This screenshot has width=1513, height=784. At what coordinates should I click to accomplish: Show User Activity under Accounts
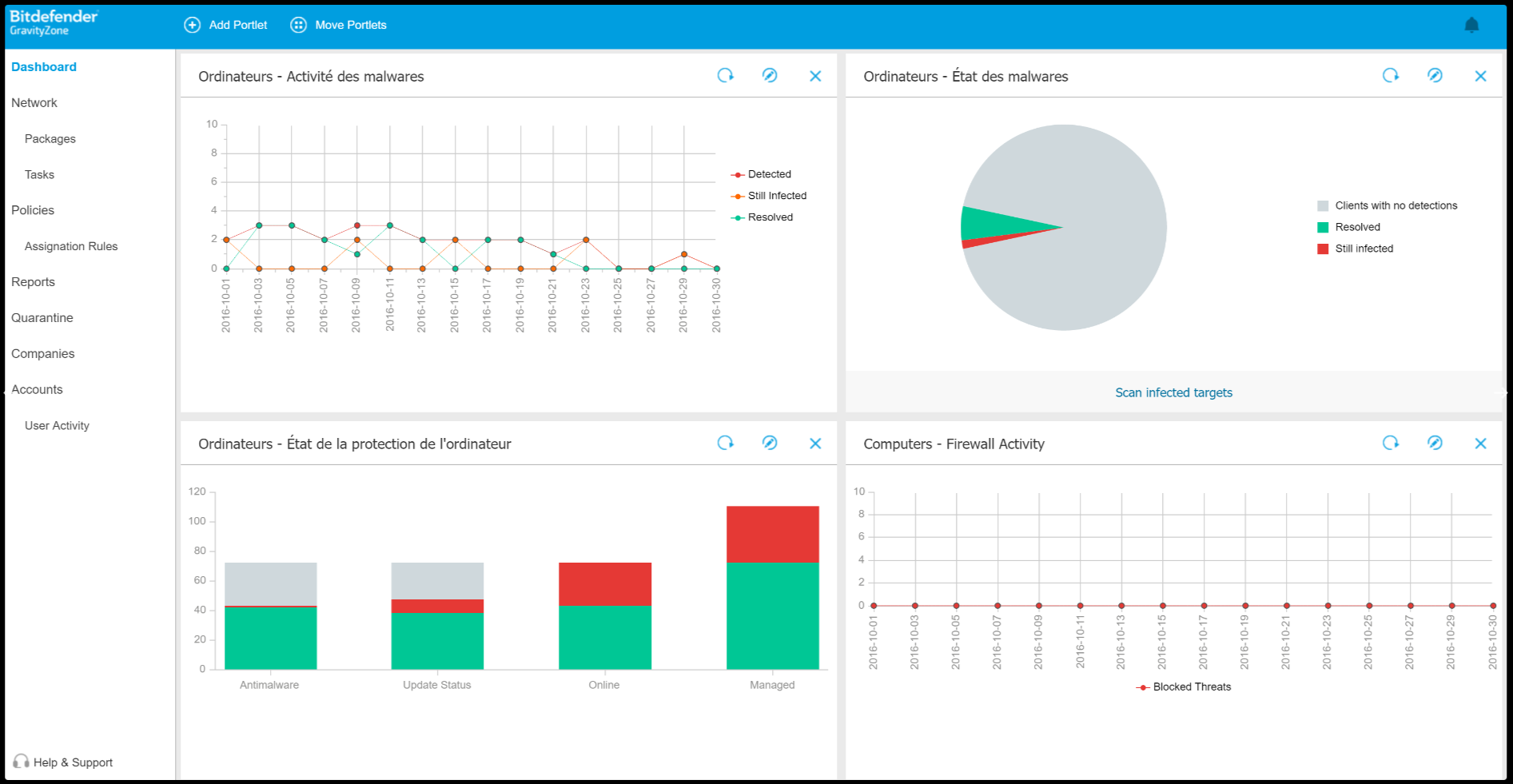(x=57, y=426)
